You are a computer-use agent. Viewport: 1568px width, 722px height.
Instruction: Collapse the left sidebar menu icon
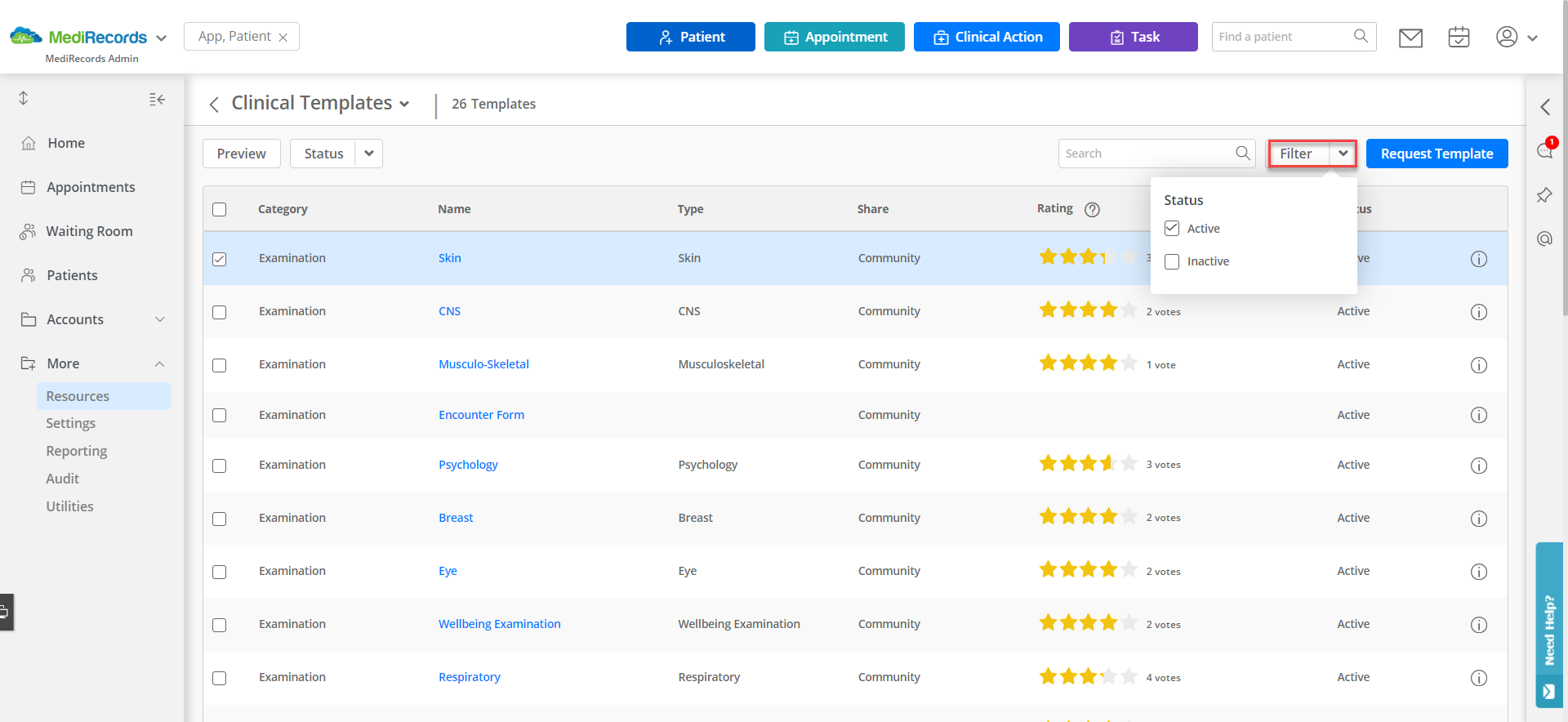[157, 100]
